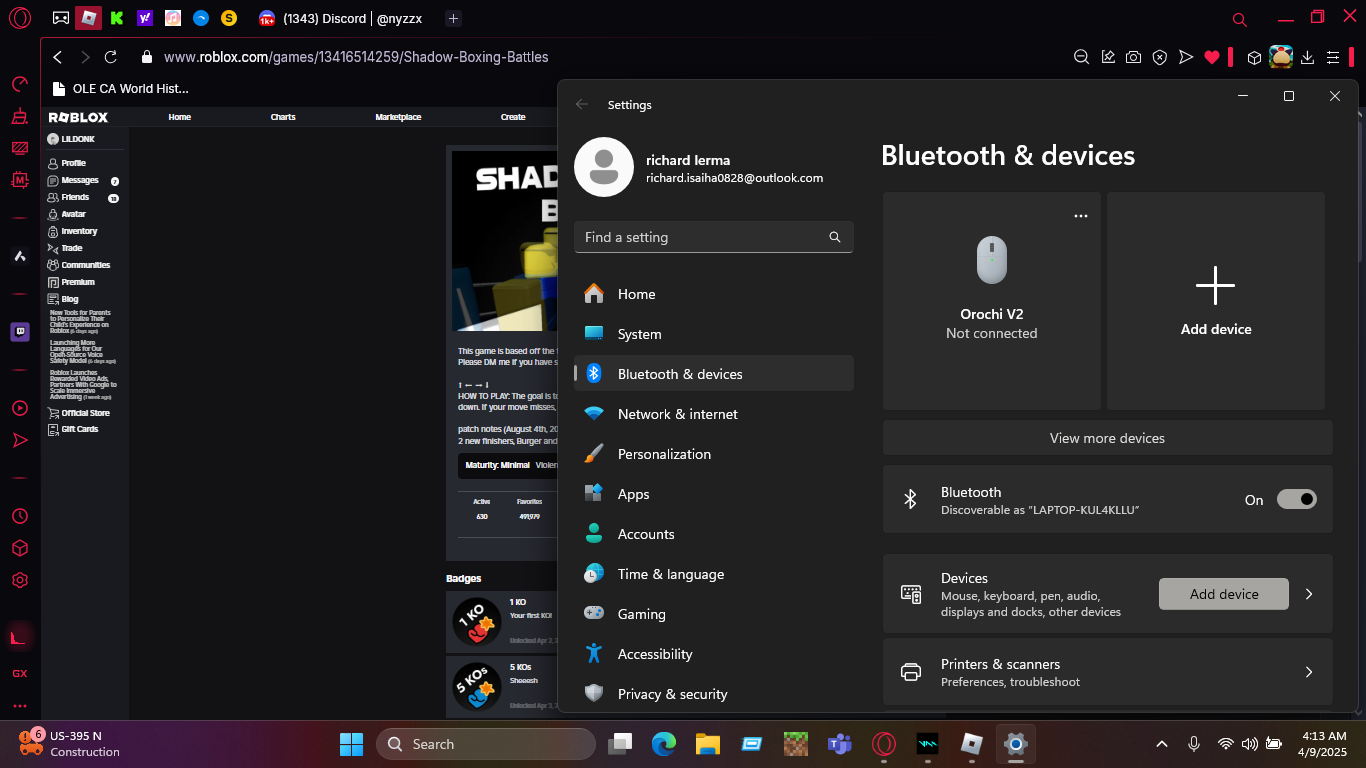Viewport: 1366px width, 768px height.
Task: Switch to the Yahoo pinned tab
Action: point(145,18)
